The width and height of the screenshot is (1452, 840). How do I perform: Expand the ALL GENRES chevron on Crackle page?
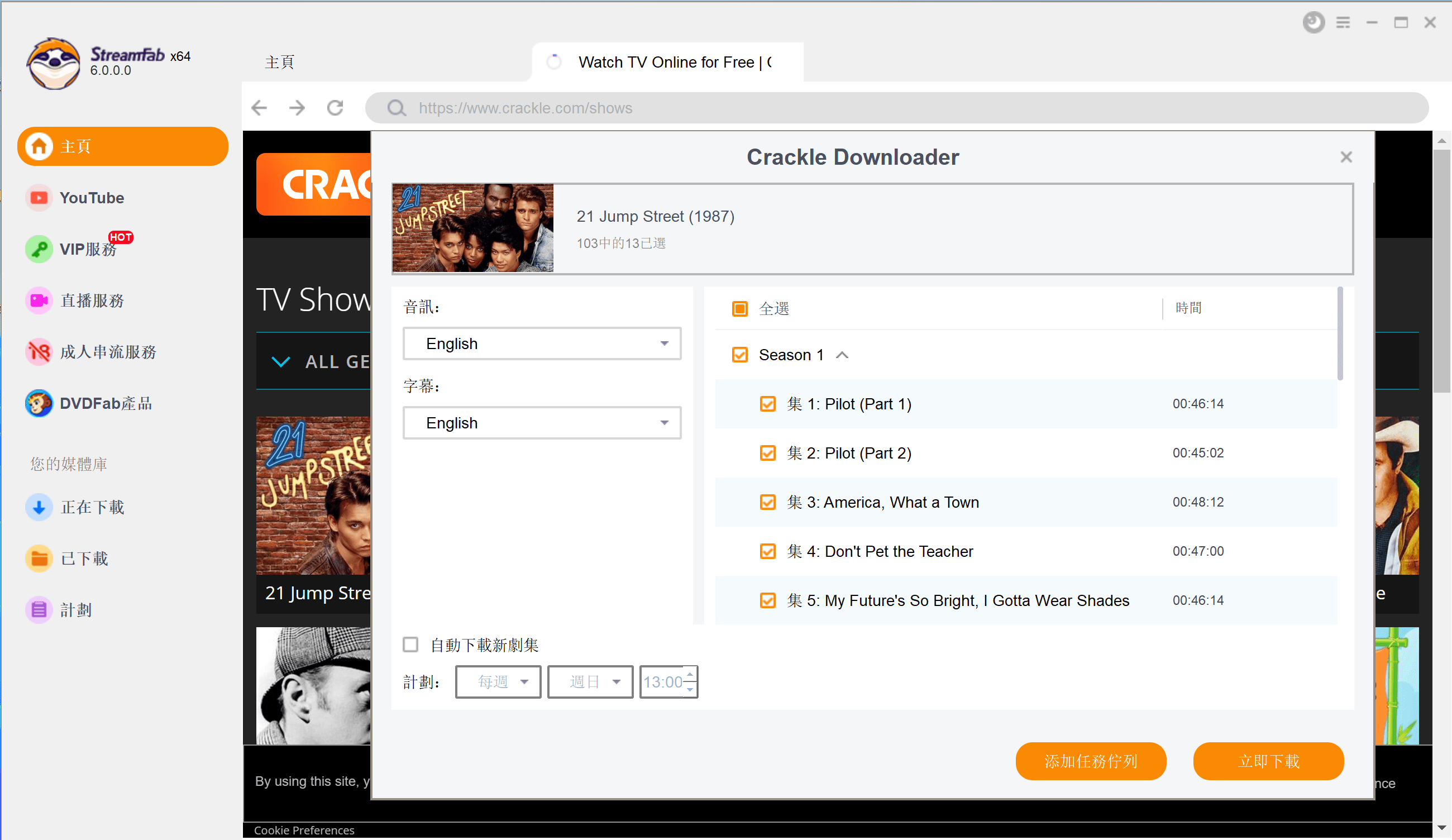click(x=280, y=362)
